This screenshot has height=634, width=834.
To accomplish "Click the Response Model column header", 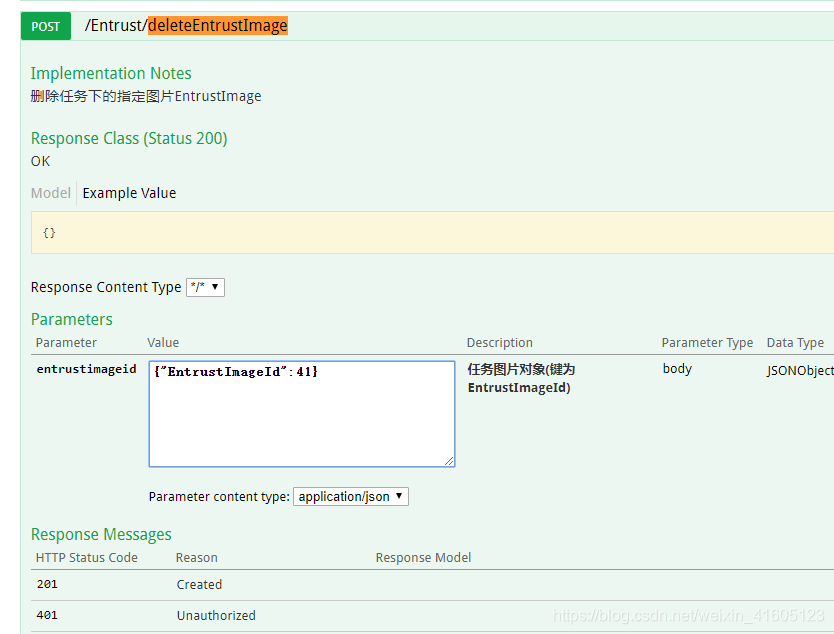I will [x=423, y=557].
